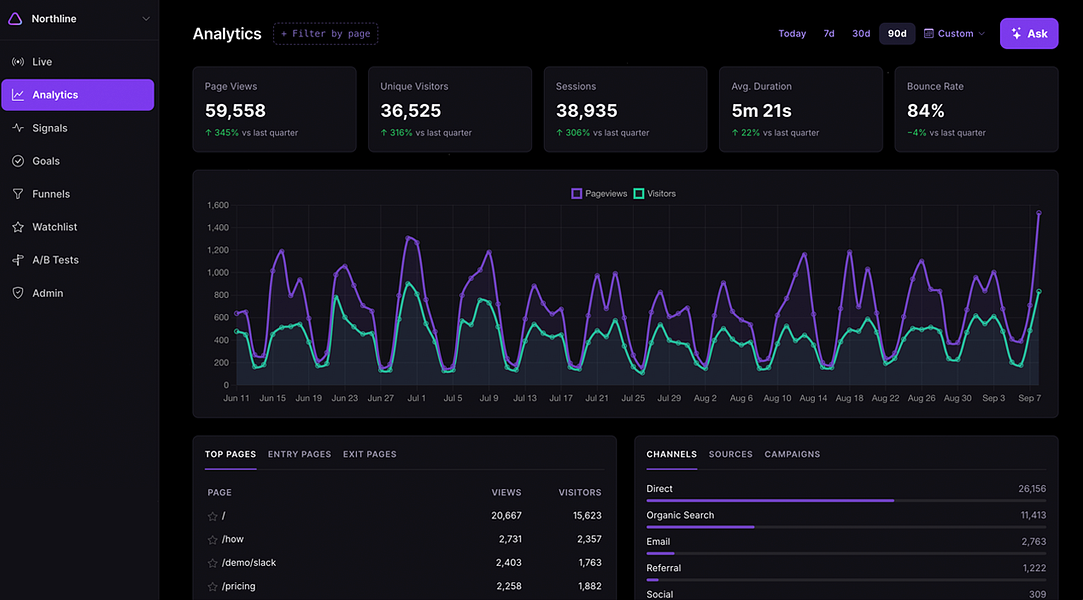Screen dimensions: 1083x600
Task: Select the Signals pulse icon
Action: [18, 128]
